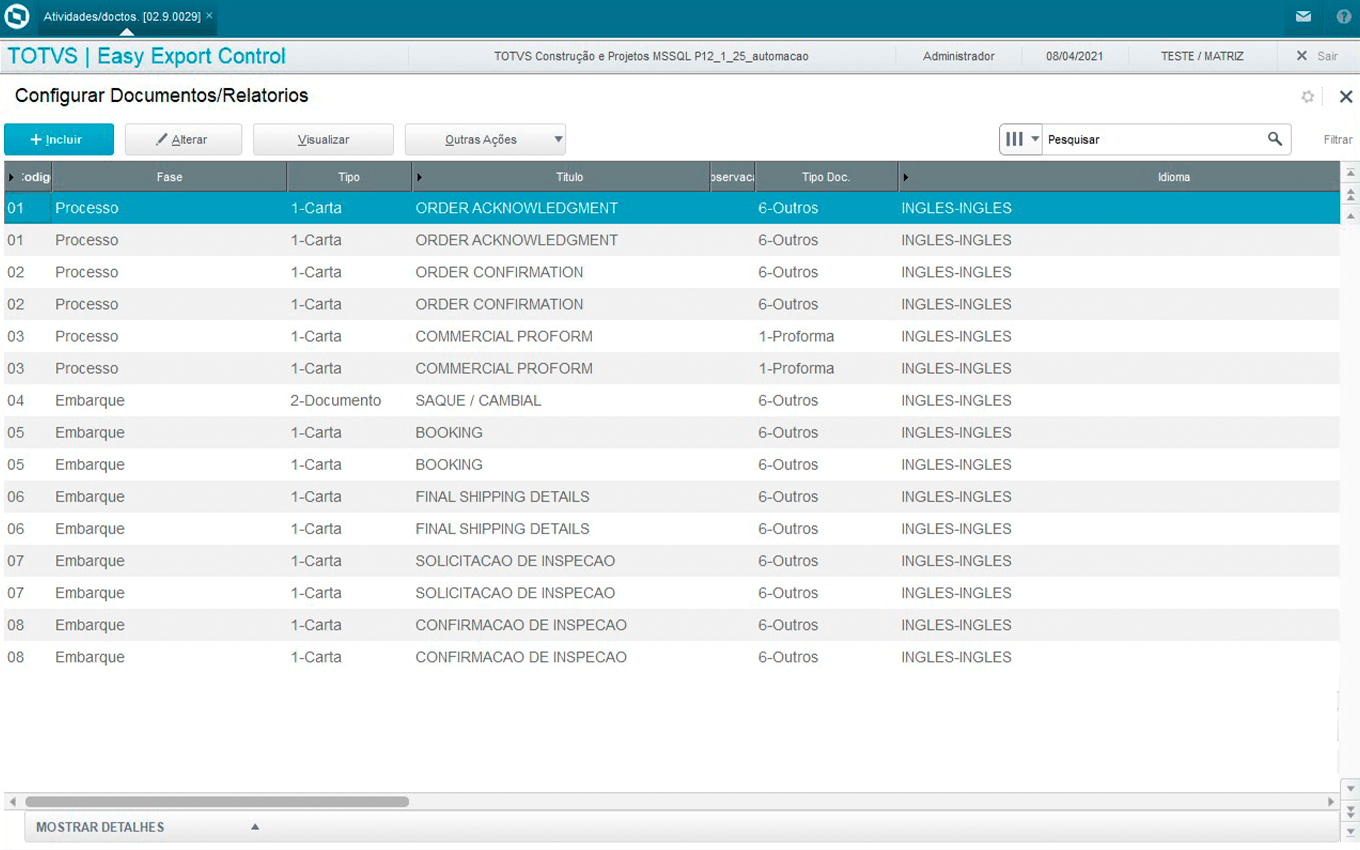Expand the Mostrar Detalhes panel
1360x850 pixels.
pyautogui.click(x=146, y=827)
